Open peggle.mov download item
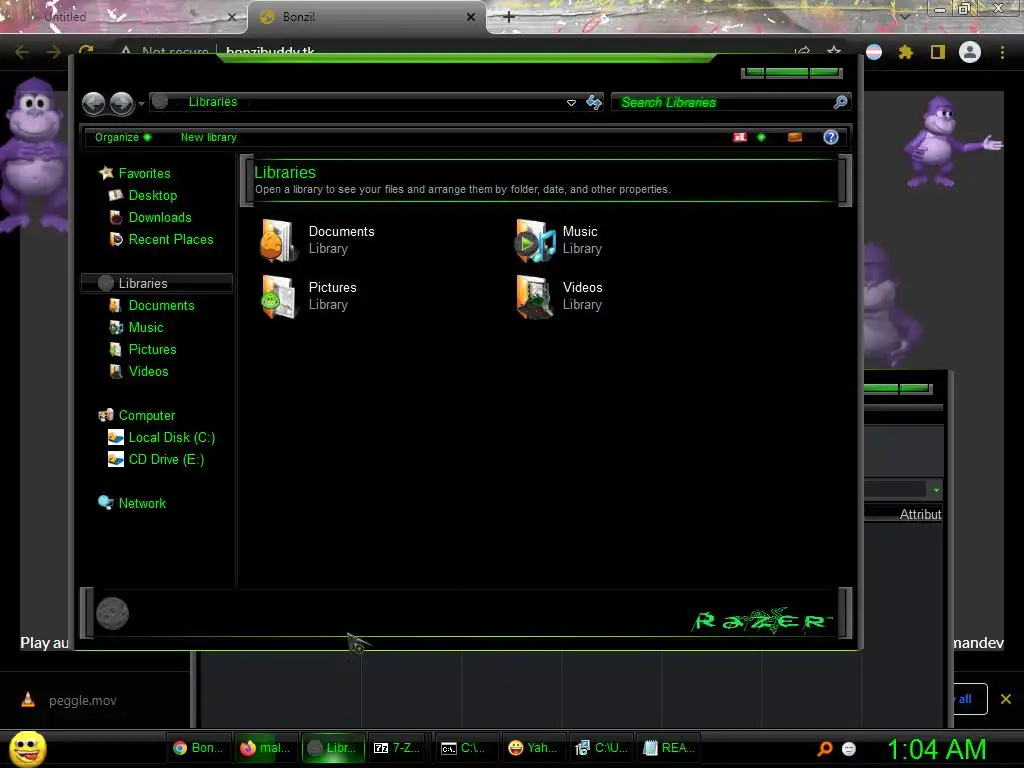This screenshot has width=1024, height=768. pos(82,701)
